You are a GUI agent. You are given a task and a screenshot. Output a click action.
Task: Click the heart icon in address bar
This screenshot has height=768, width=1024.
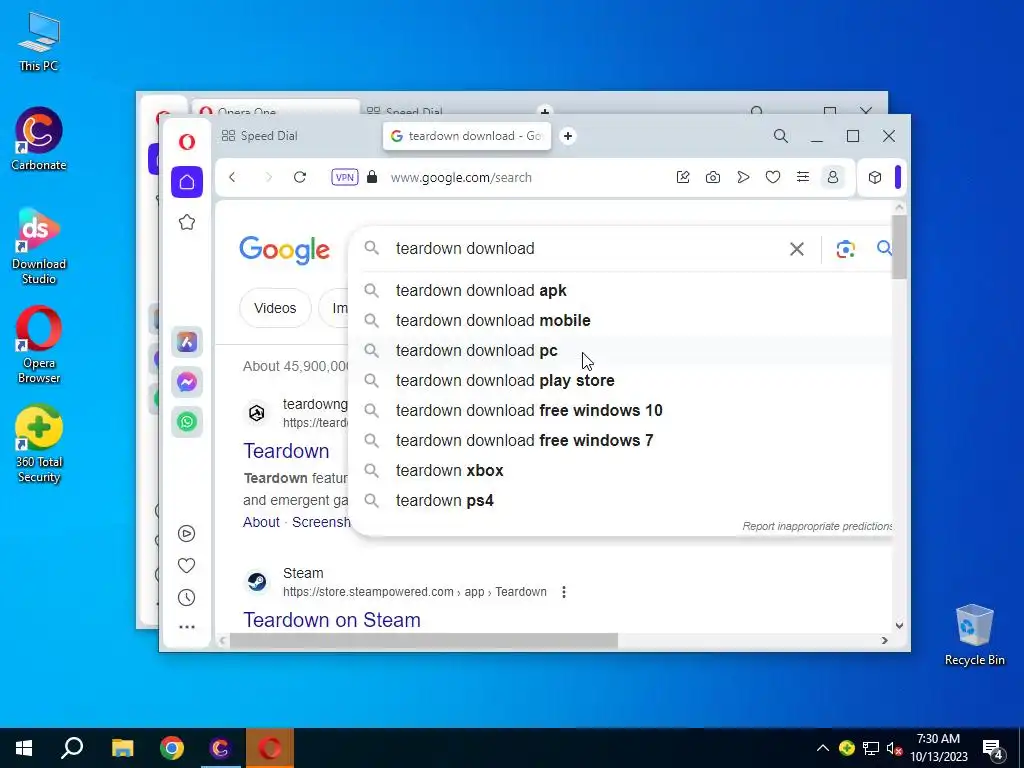tap(773, 177)
